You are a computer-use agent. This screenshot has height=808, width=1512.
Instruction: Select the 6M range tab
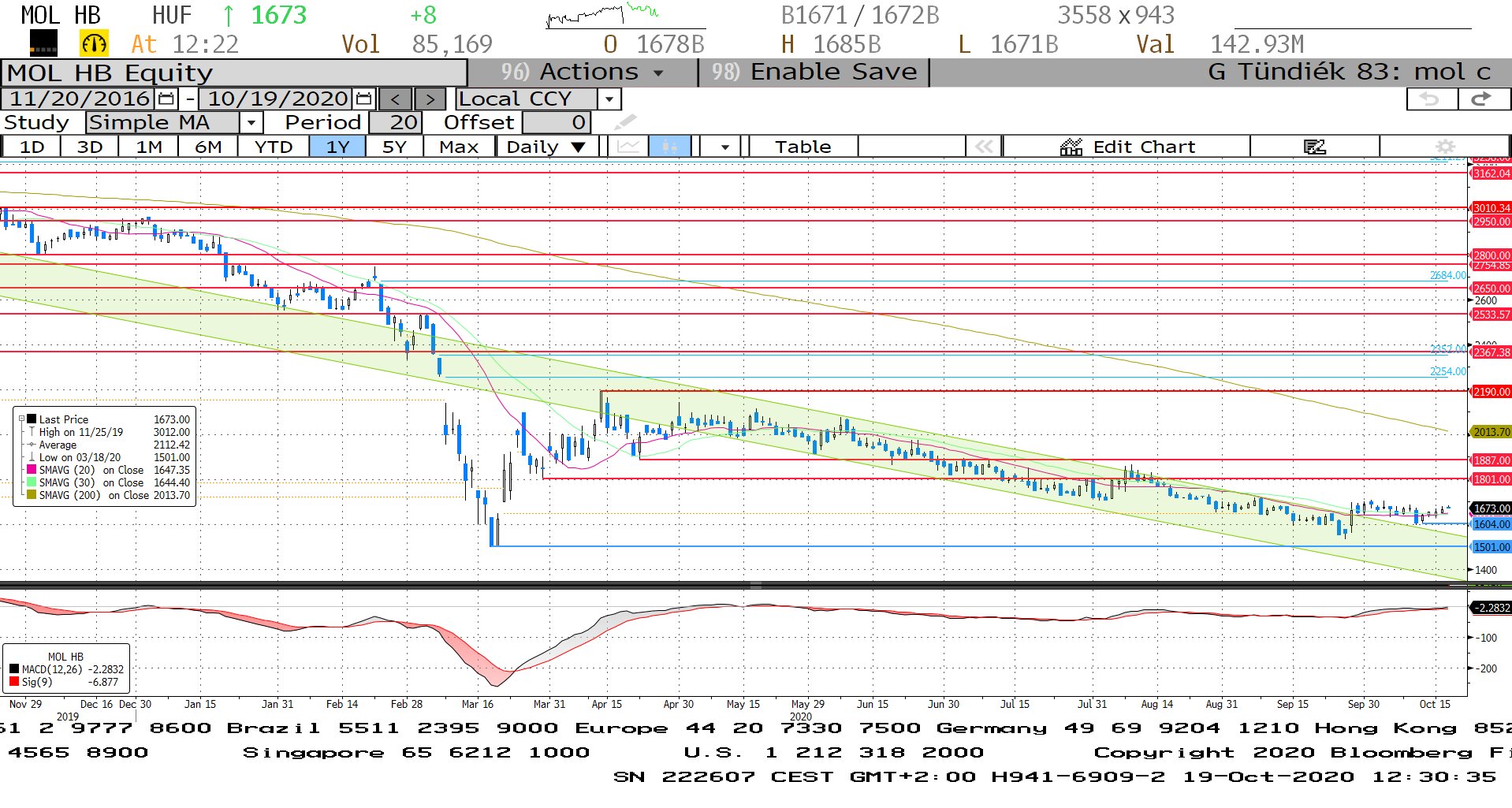pyautogui.click(x=208, y=147)
